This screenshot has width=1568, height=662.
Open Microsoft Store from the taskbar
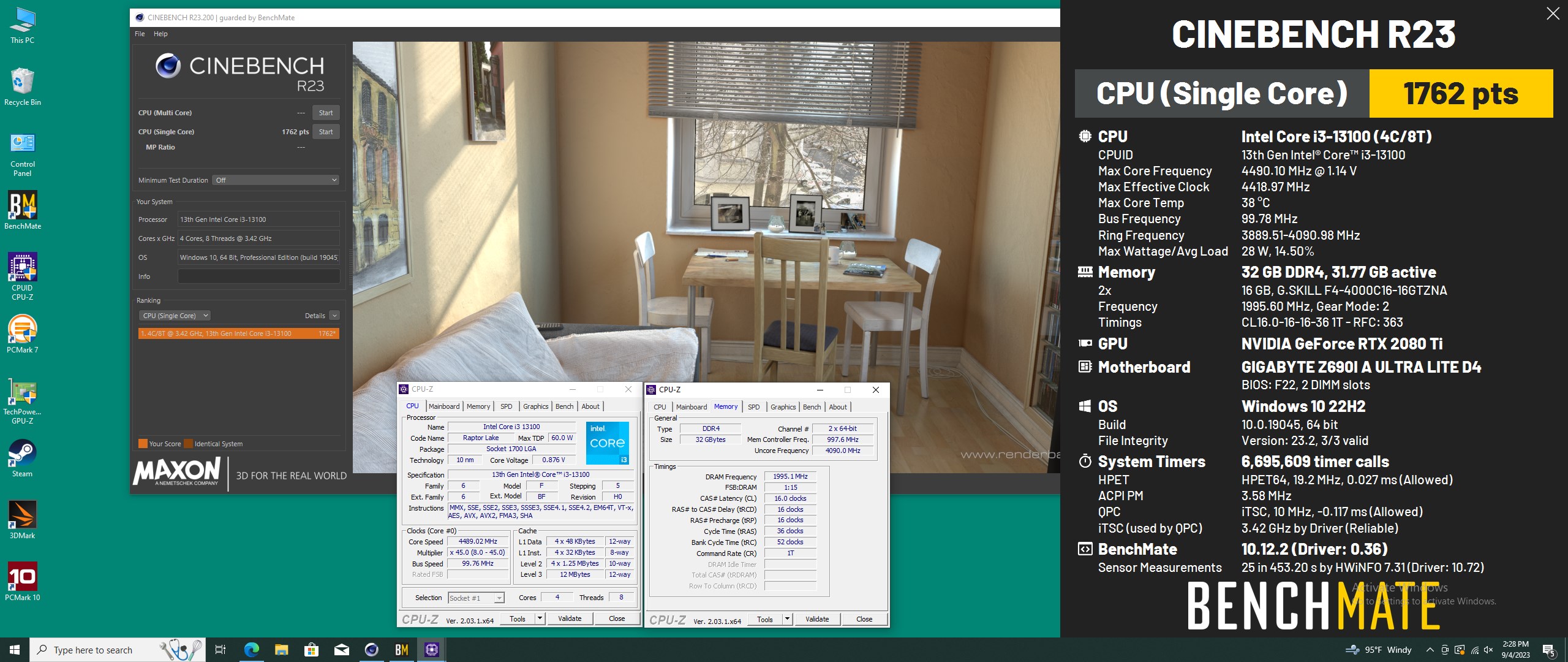(311, 650)
